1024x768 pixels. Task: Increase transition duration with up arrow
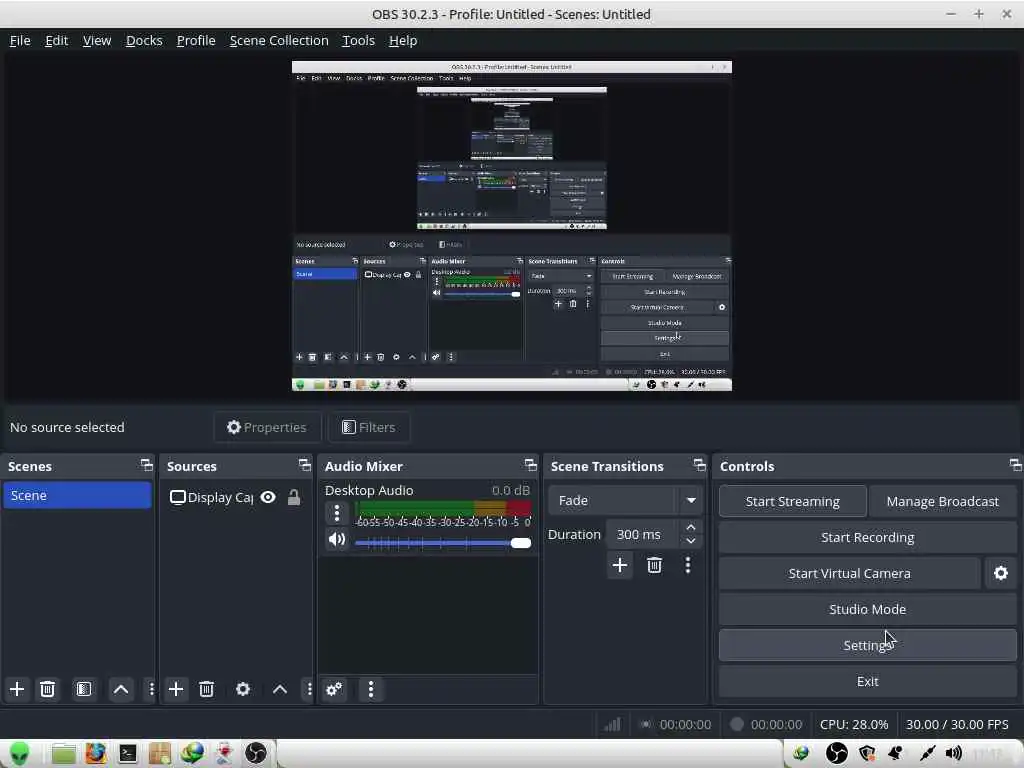tap(691, 527)
